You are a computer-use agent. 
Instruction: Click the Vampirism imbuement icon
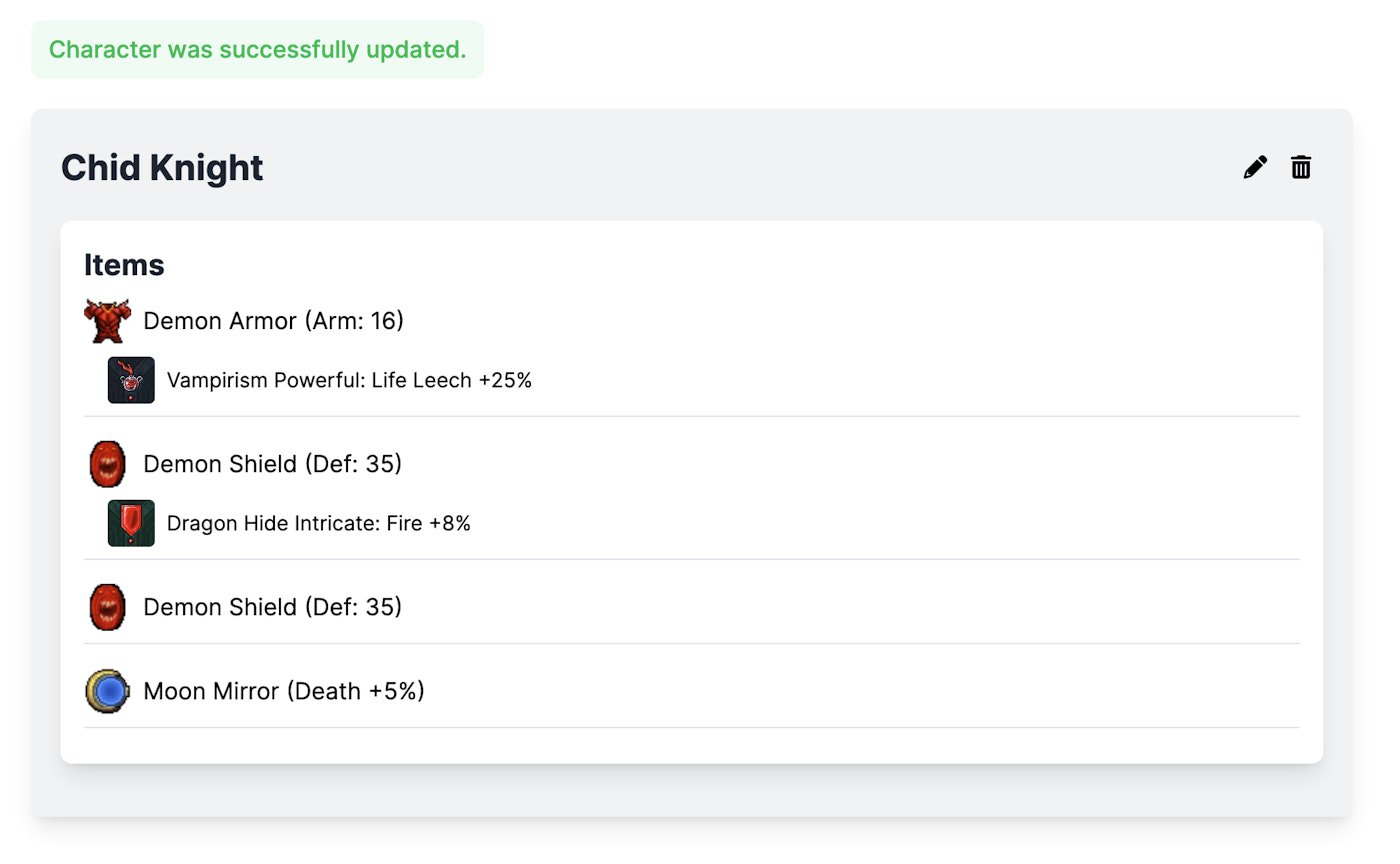click(x=131, y=380)
